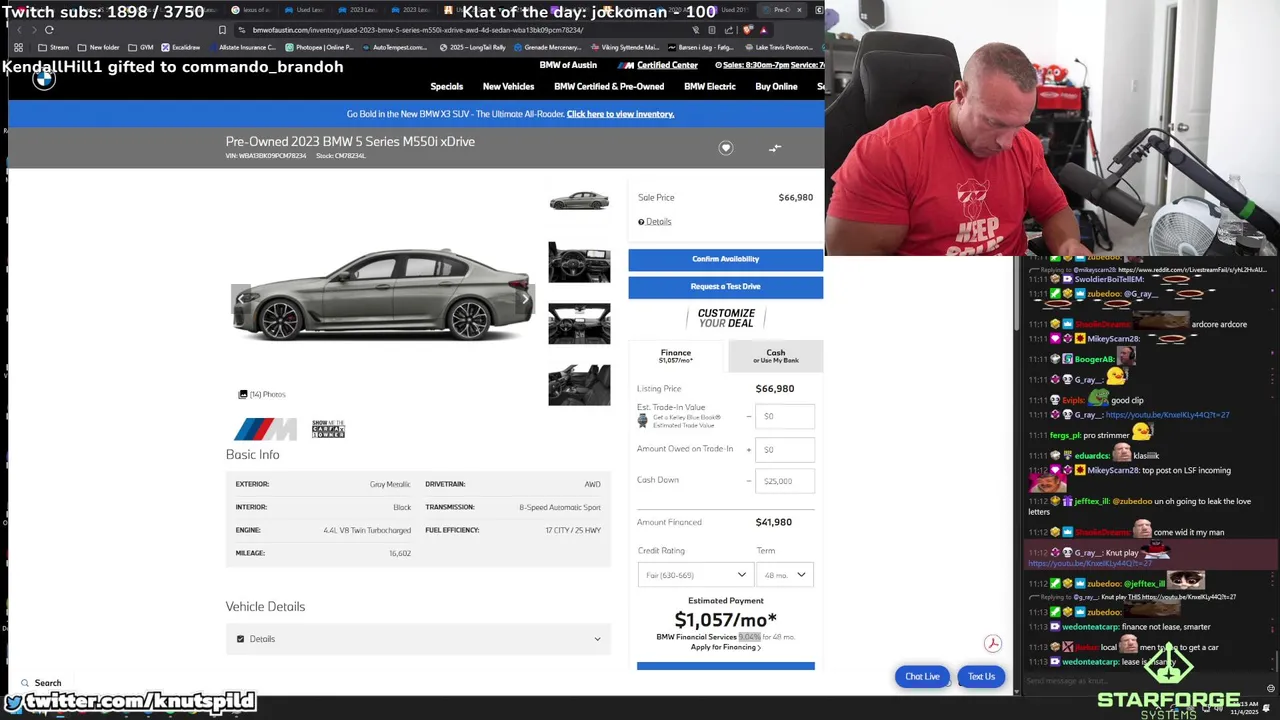
Task: Expand the Vehicle Details section
Action: click(418, 639)
